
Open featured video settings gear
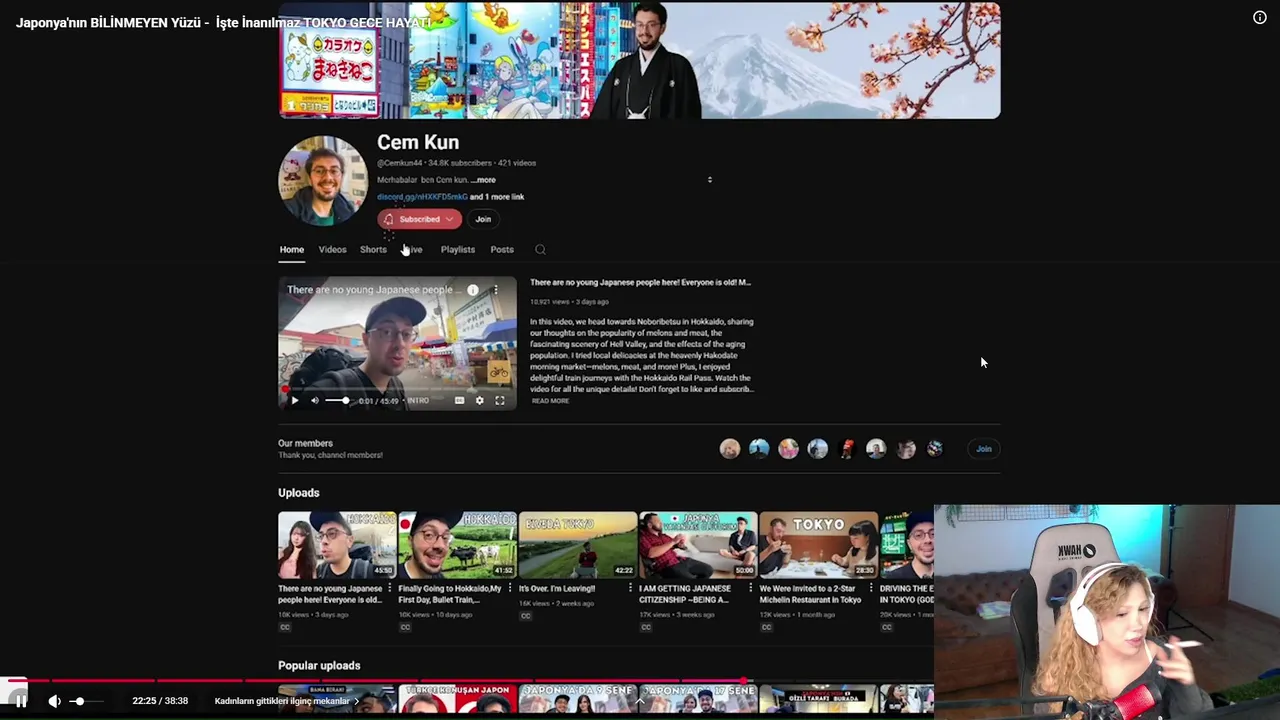[x=479, y=401]
